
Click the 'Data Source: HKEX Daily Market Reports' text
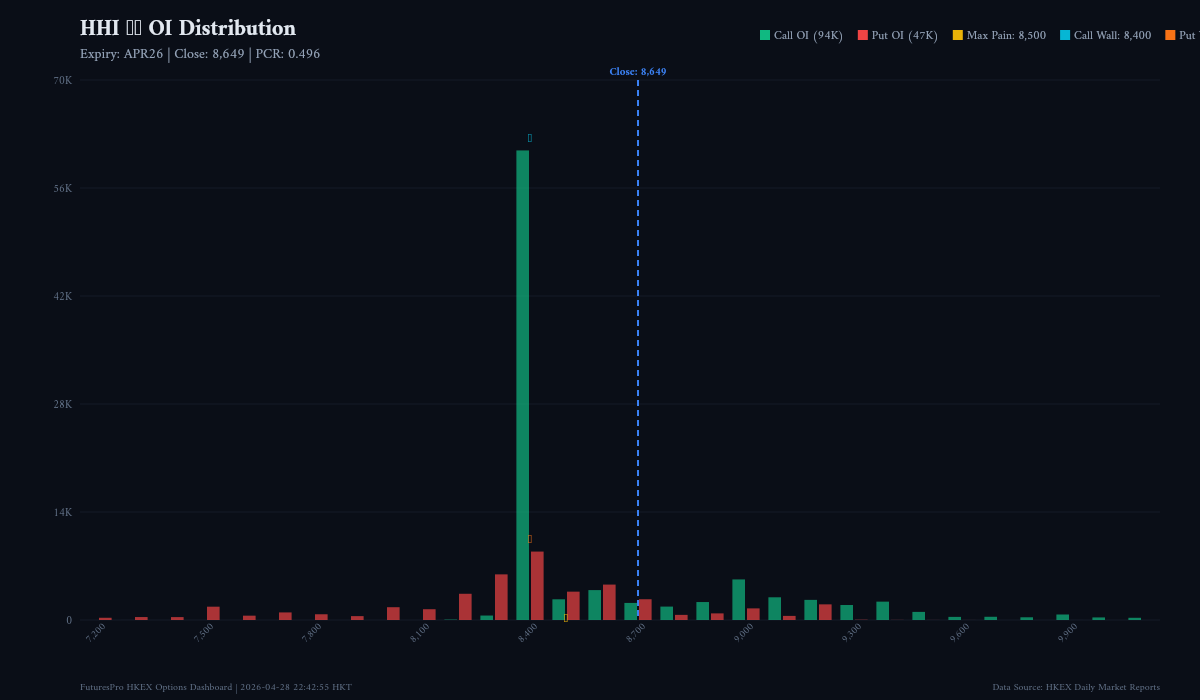coord(1076,687)
